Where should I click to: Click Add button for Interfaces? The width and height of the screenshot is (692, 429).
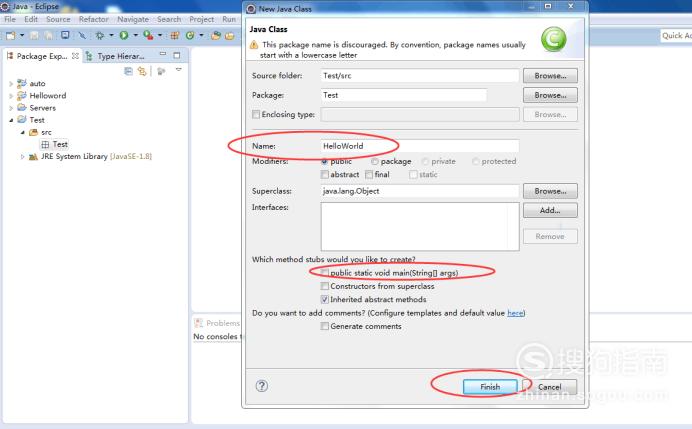[550, 211]
